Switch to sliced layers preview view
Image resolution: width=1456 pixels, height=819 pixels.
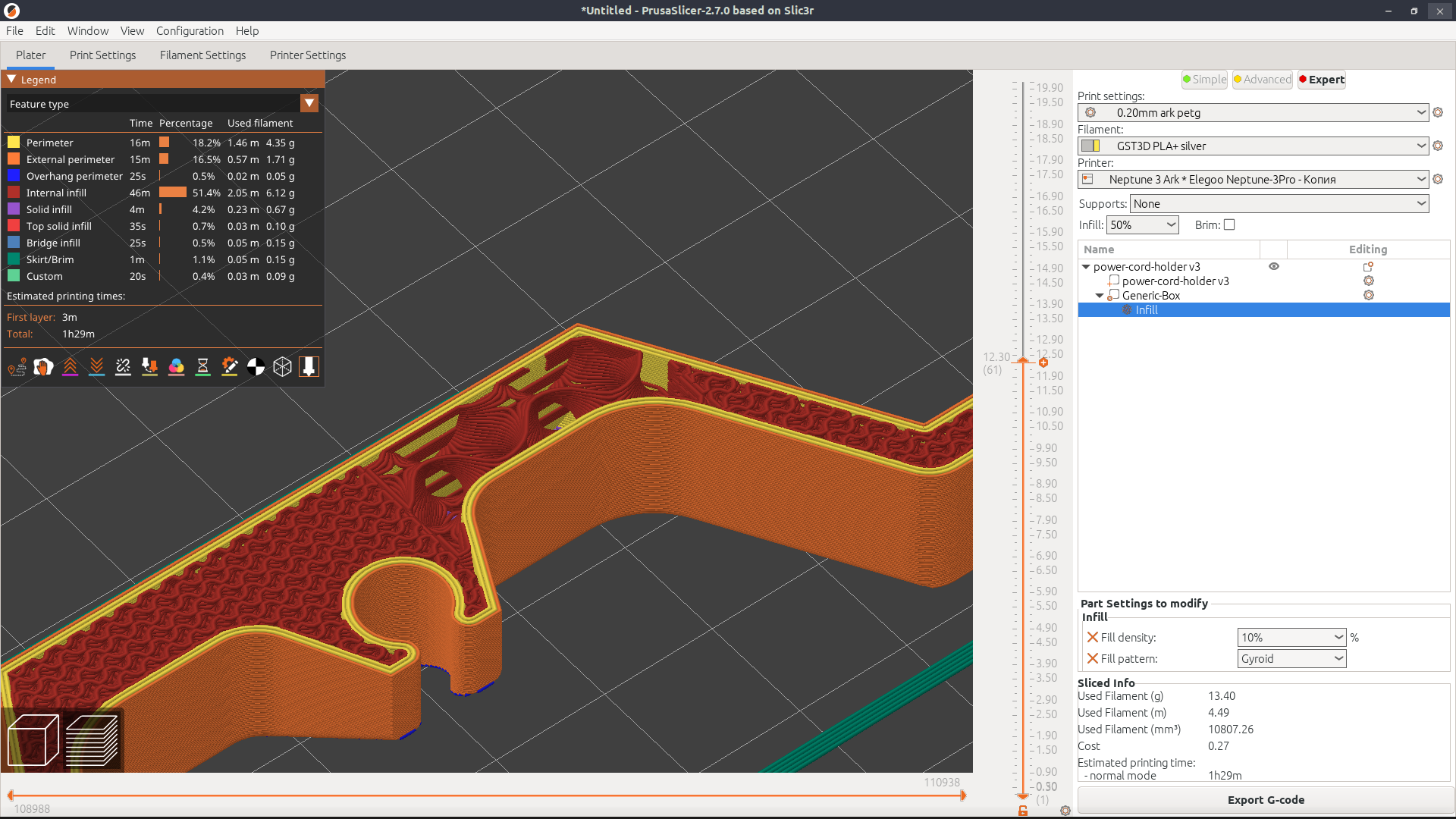tap(92, 740)
